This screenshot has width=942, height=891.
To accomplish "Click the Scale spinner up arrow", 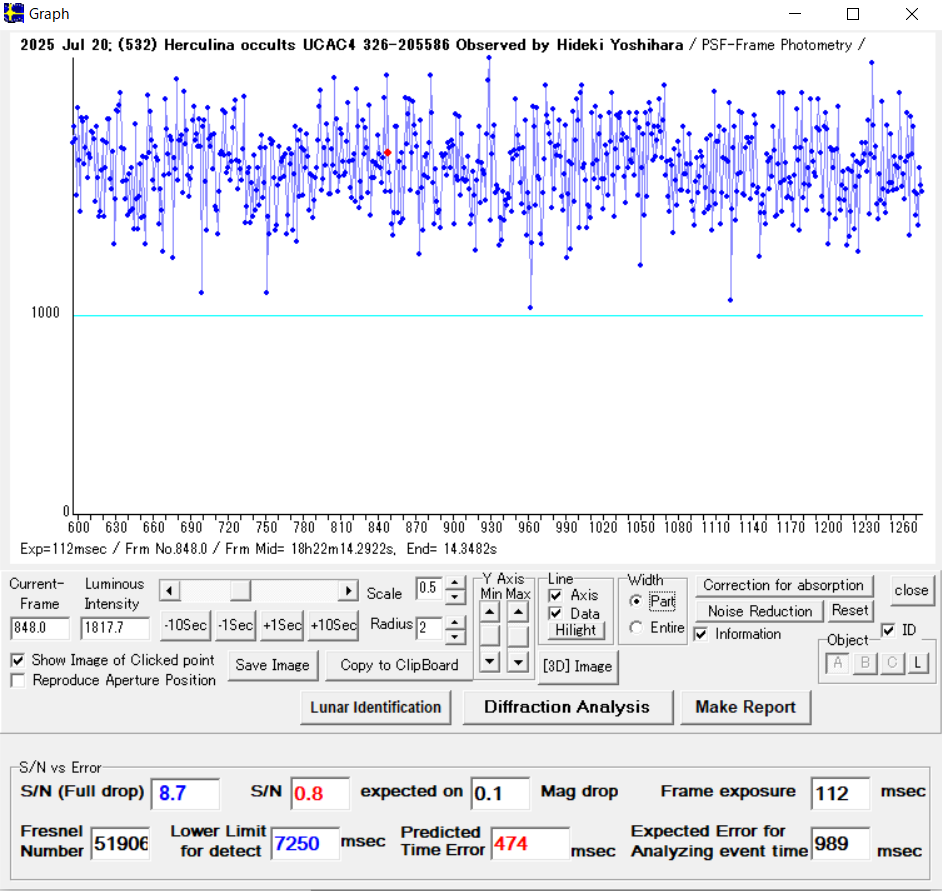I will [455, 582].
